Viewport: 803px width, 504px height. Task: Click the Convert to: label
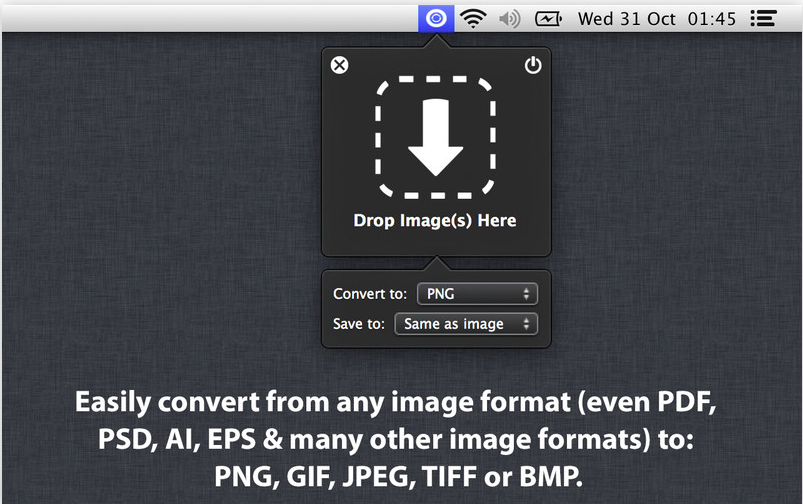click(x=370, y=294)
